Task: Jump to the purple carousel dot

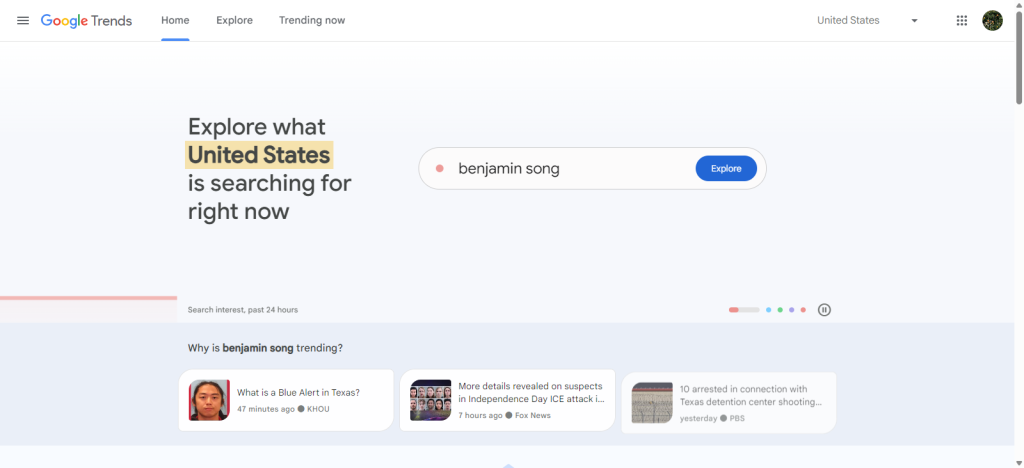Action: (x=791, y=310)
